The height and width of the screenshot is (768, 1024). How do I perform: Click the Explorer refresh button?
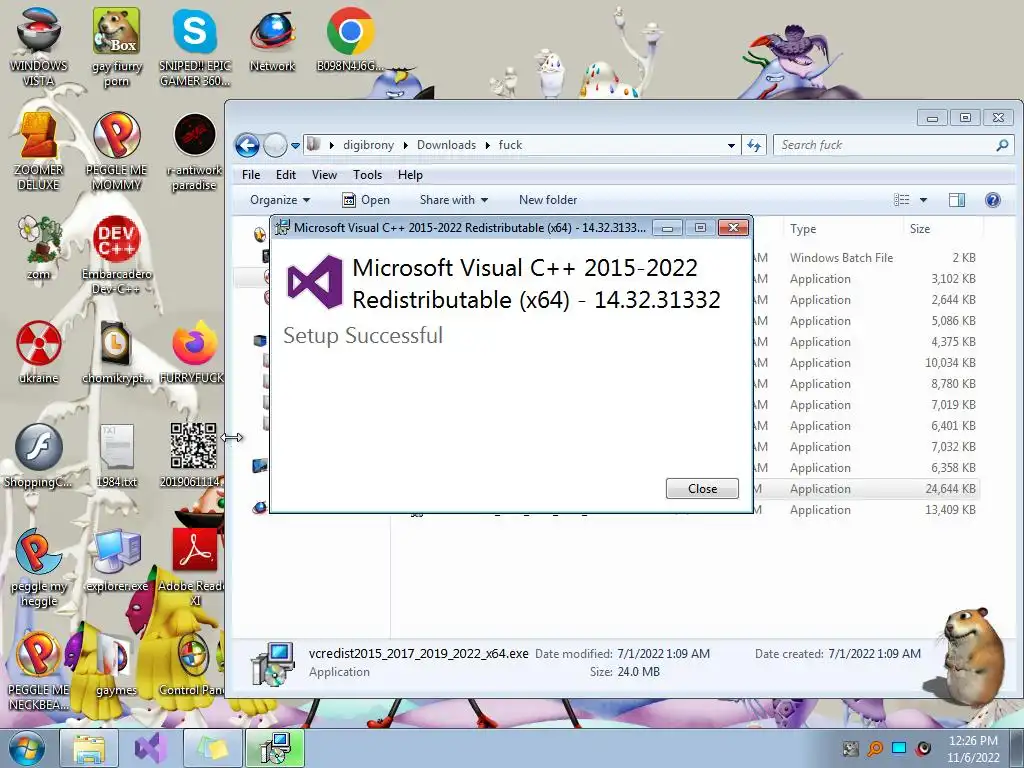(754, 145)
